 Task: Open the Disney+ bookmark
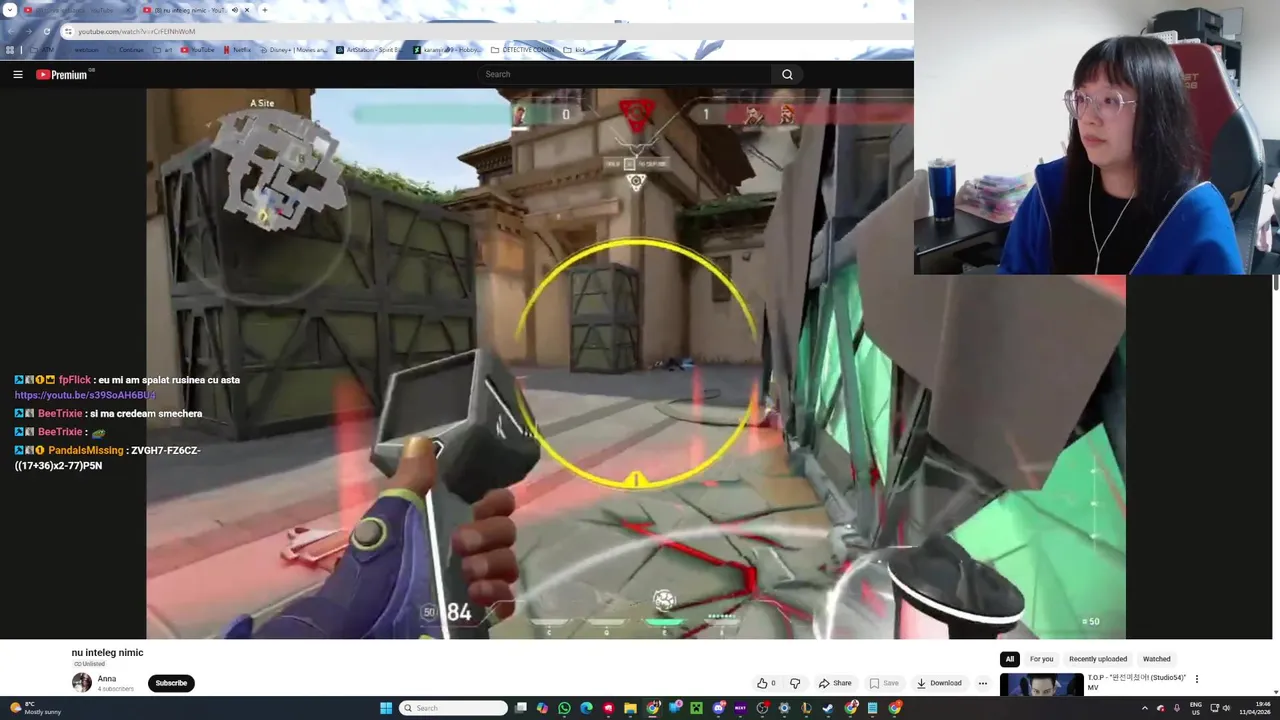(294, 50)
